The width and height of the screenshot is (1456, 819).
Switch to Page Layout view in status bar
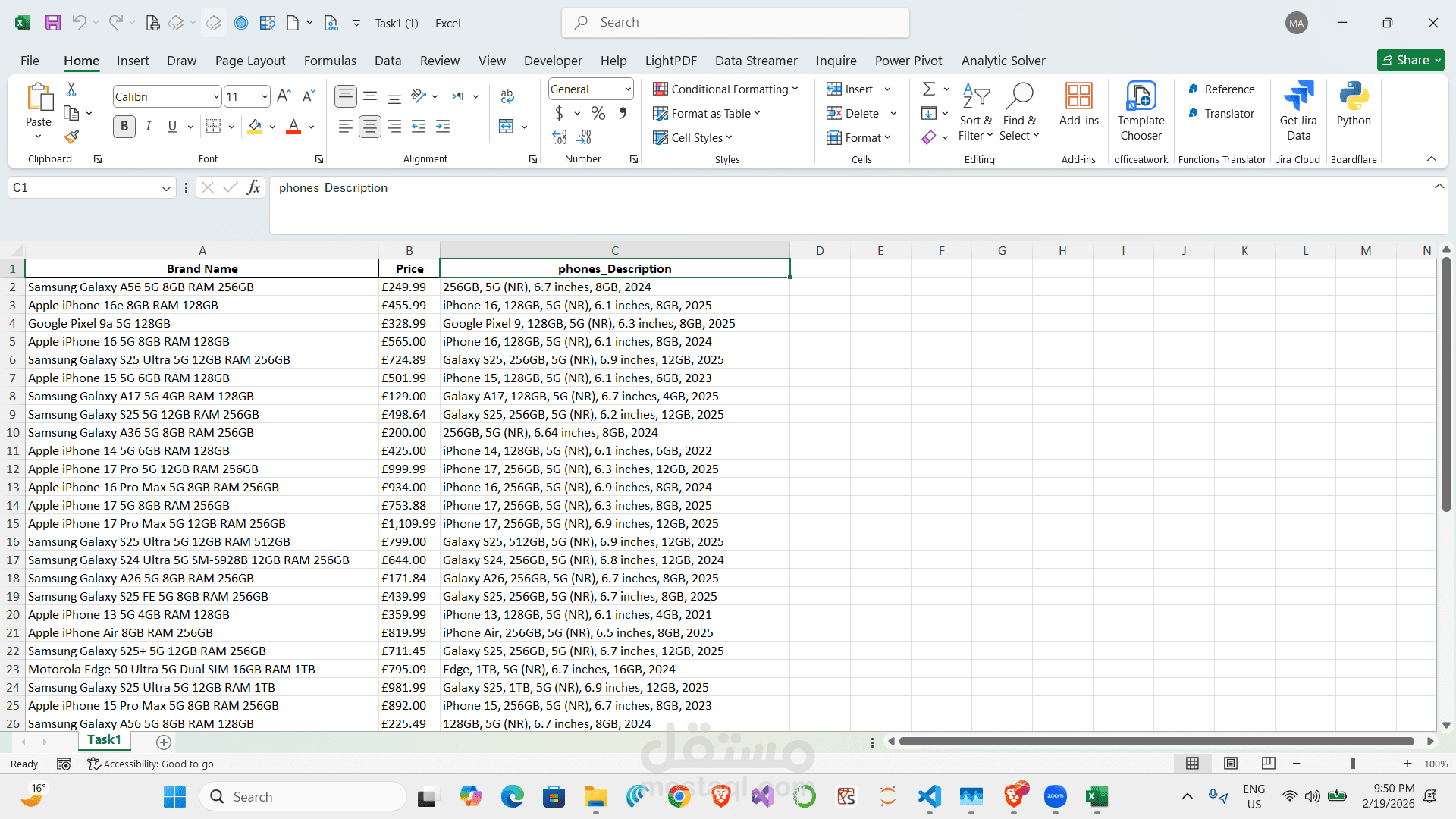coord(1231,764)
